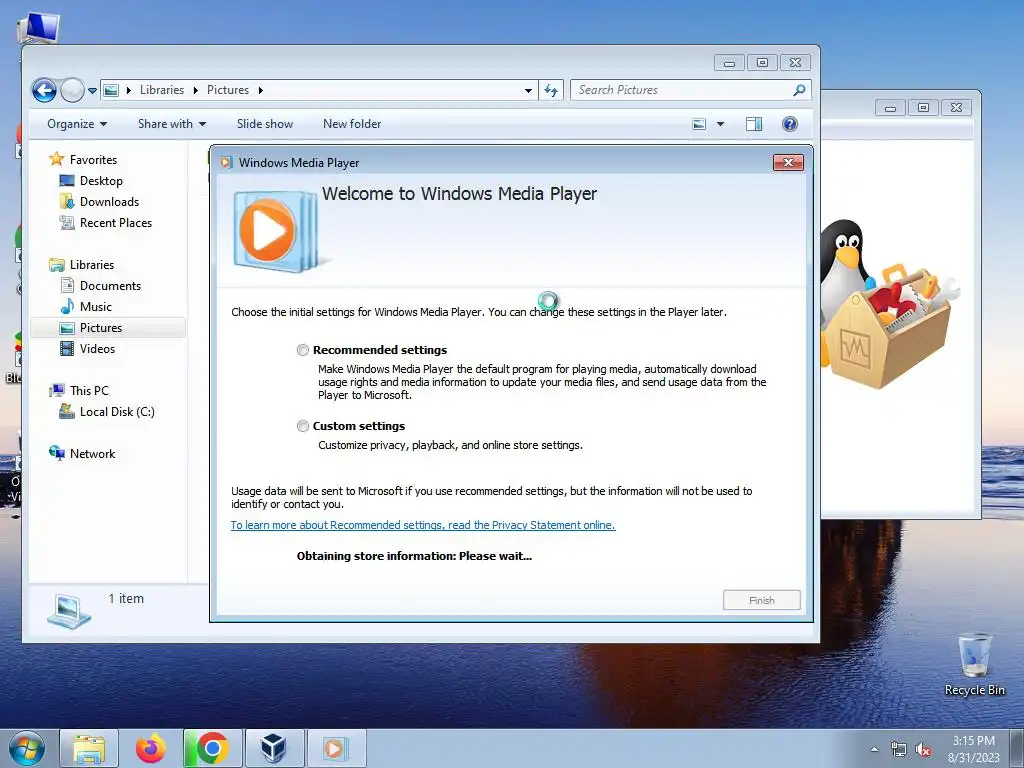Select the Recommended settings radio button

(x=302, y=350)
